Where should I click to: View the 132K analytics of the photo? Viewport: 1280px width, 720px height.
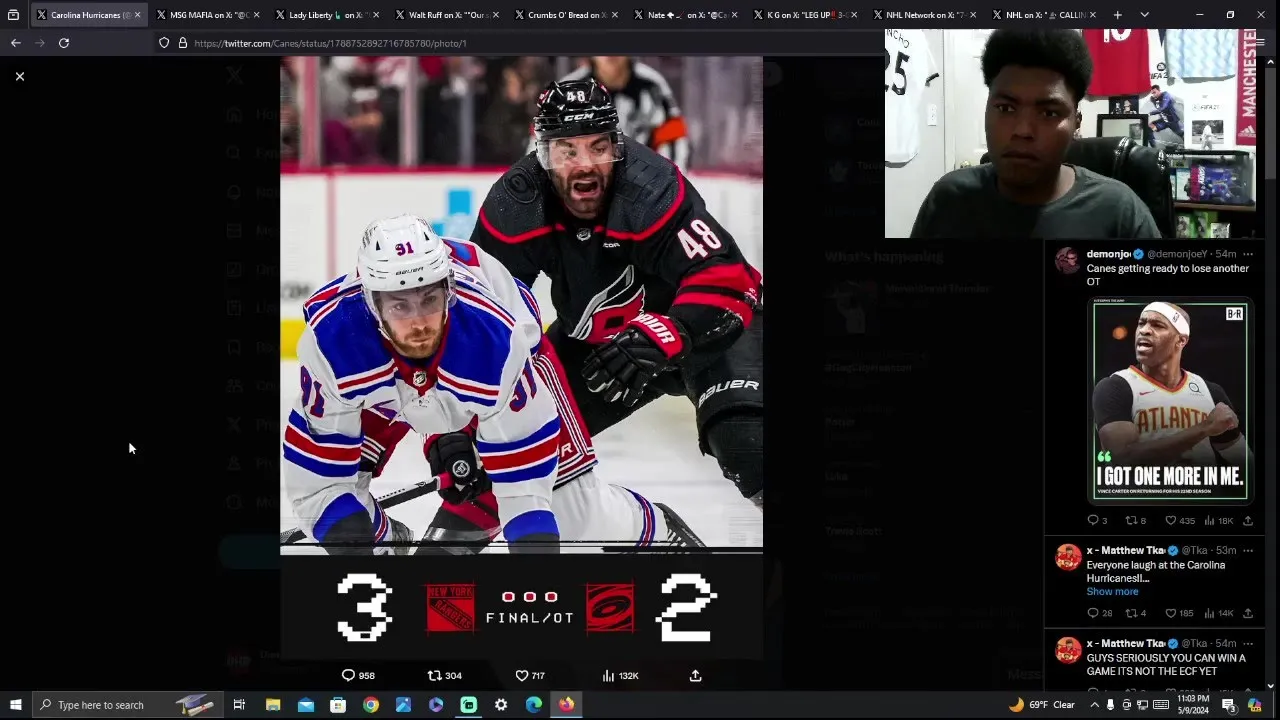(620, 676)
